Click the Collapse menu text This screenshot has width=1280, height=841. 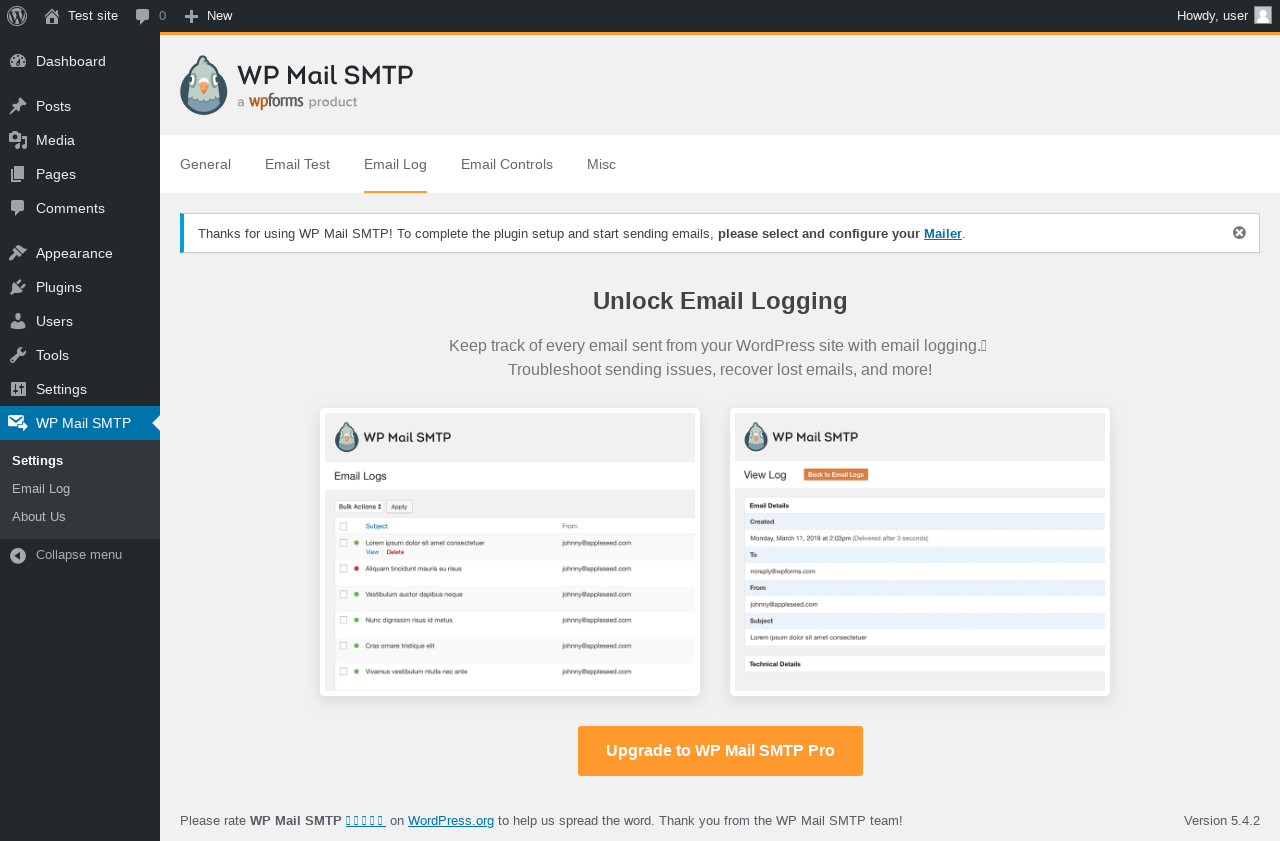[79, 554]
